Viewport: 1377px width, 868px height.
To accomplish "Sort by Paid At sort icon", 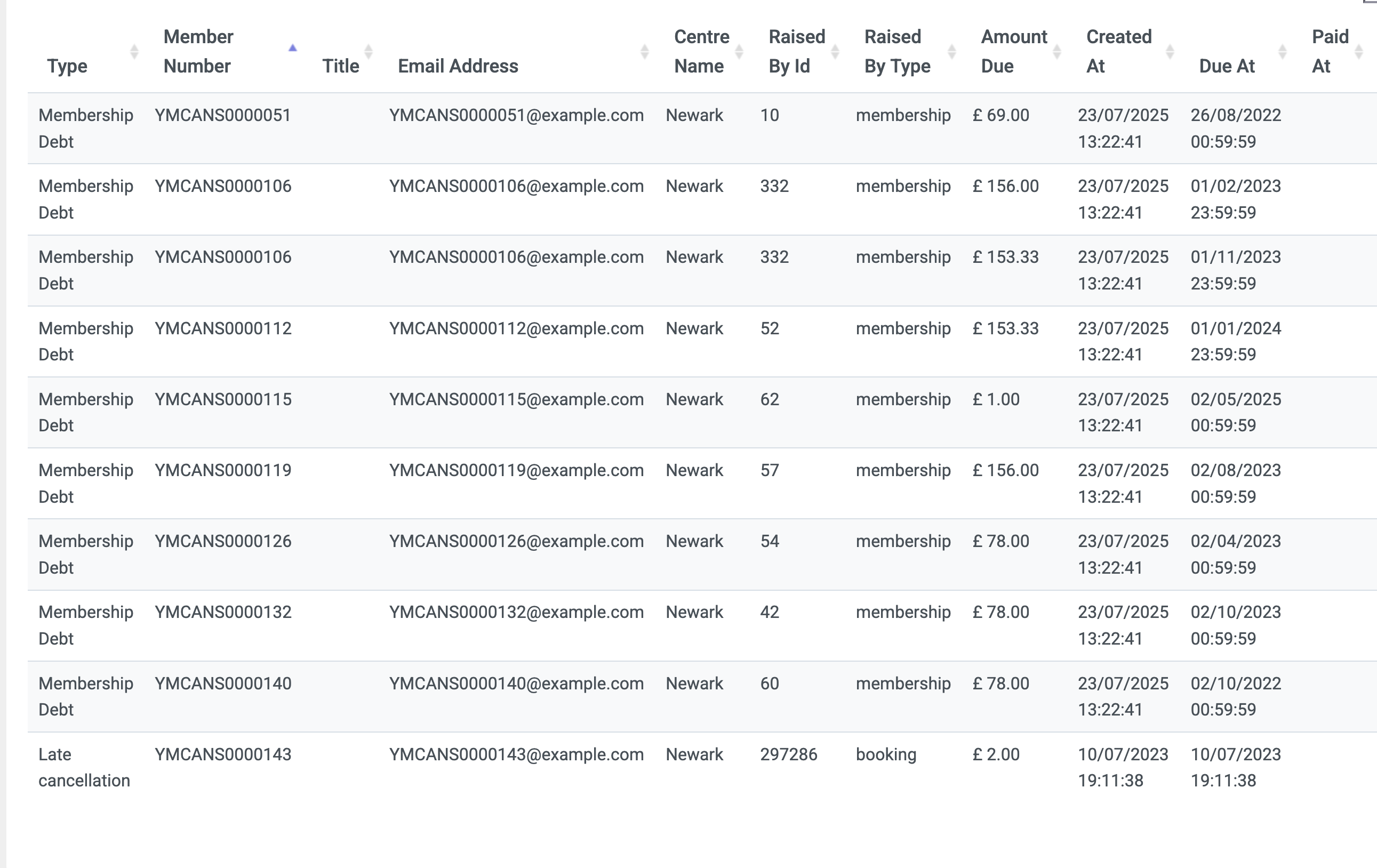I will (x=1359, y=52).
